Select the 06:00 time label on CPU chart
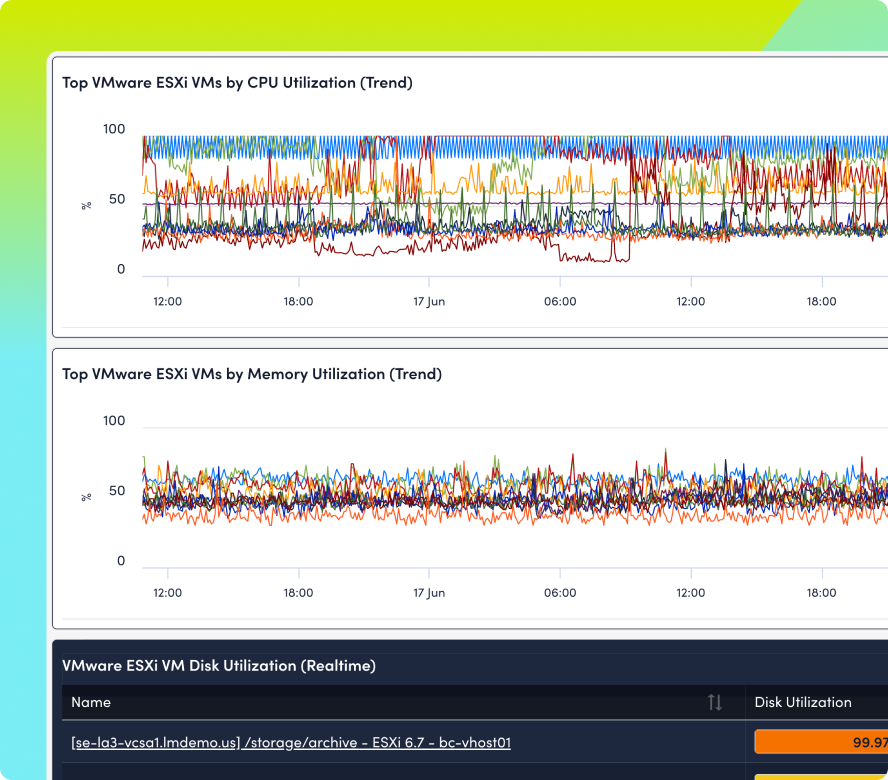The image size is (888, 780). [x=560, y=301]
